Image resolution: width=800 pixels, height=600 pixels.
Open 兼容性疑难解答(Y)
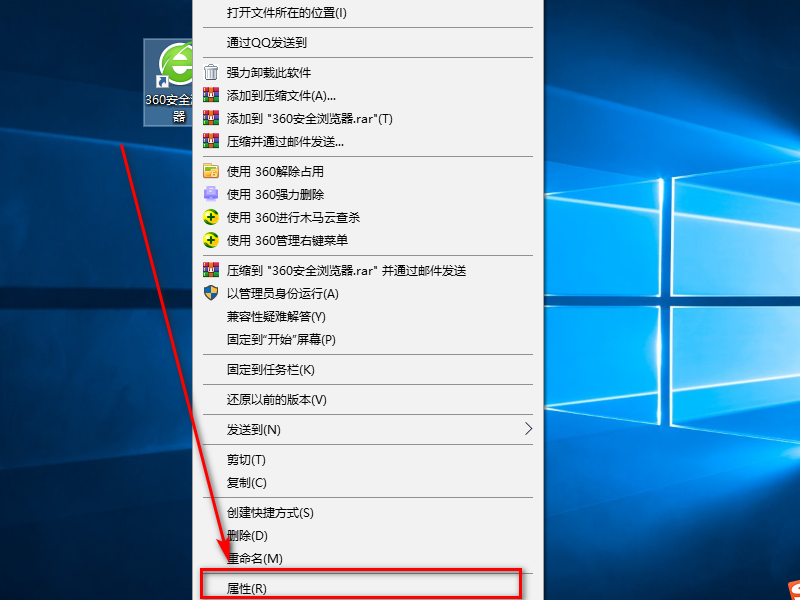tap(368, 316)
